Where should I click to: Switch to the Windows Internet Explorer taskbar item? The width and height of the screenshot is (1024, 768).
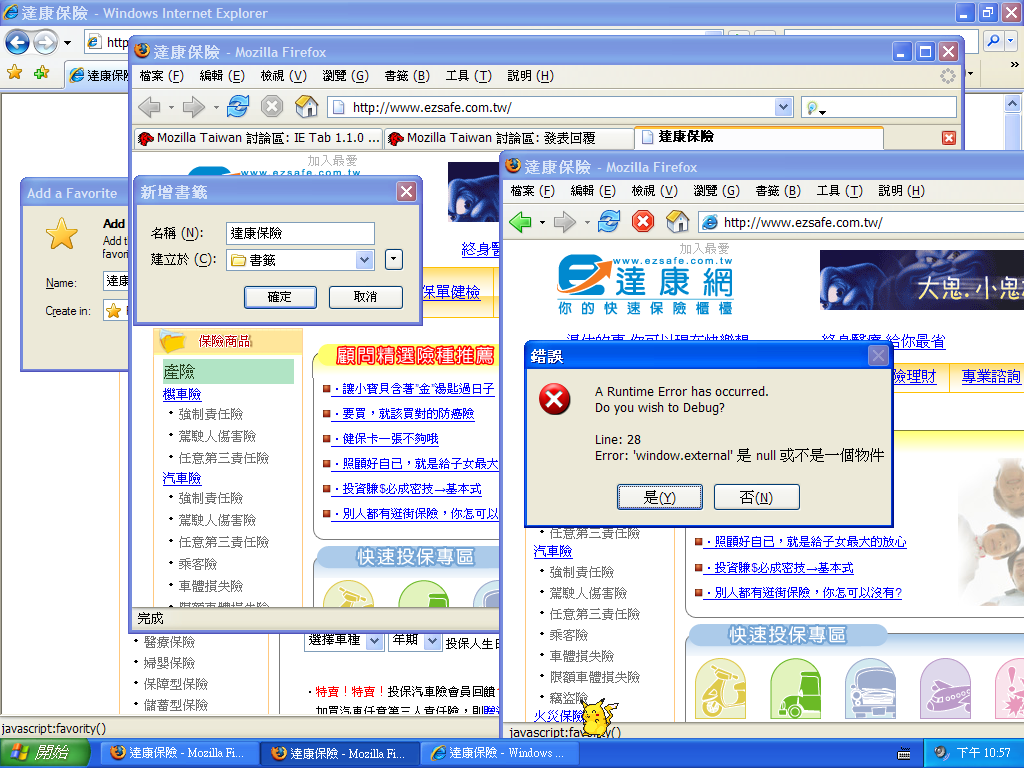click(x=499, y=753)
